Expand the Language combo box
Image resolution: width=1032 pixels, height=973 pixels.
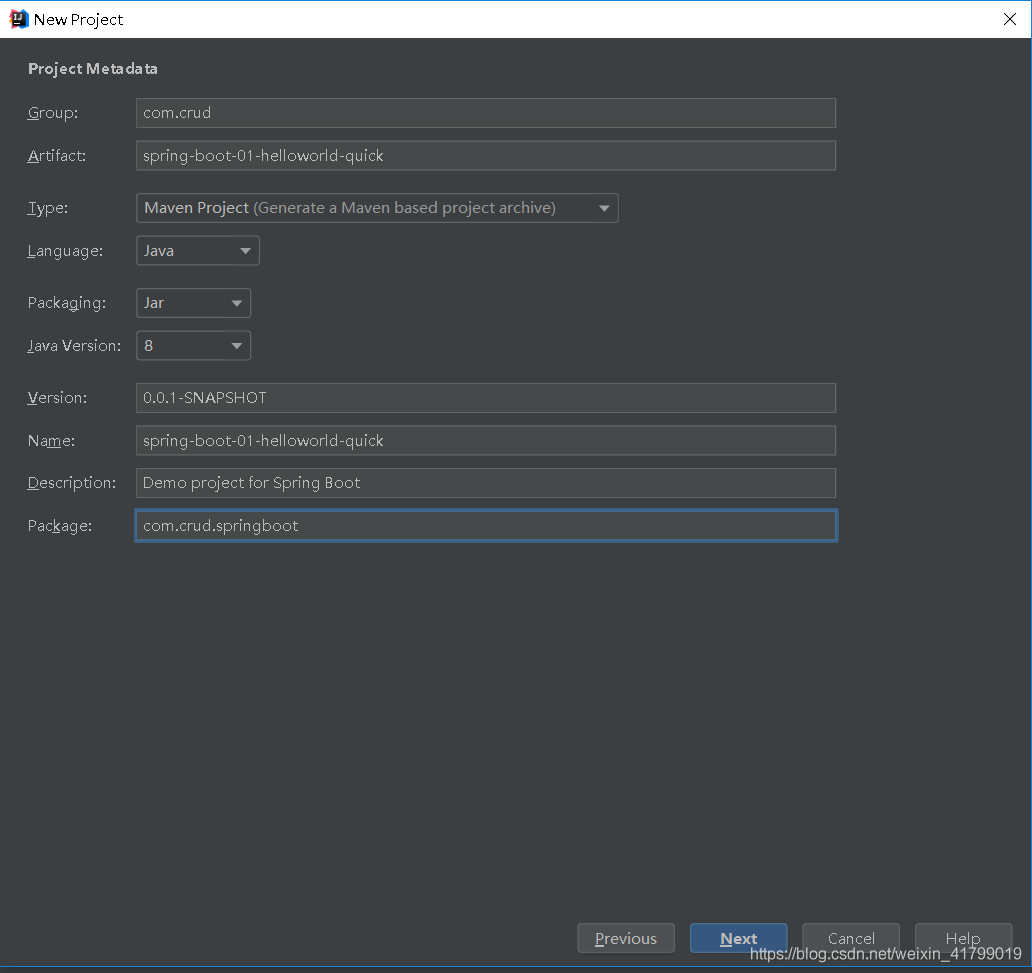(197, 251)
